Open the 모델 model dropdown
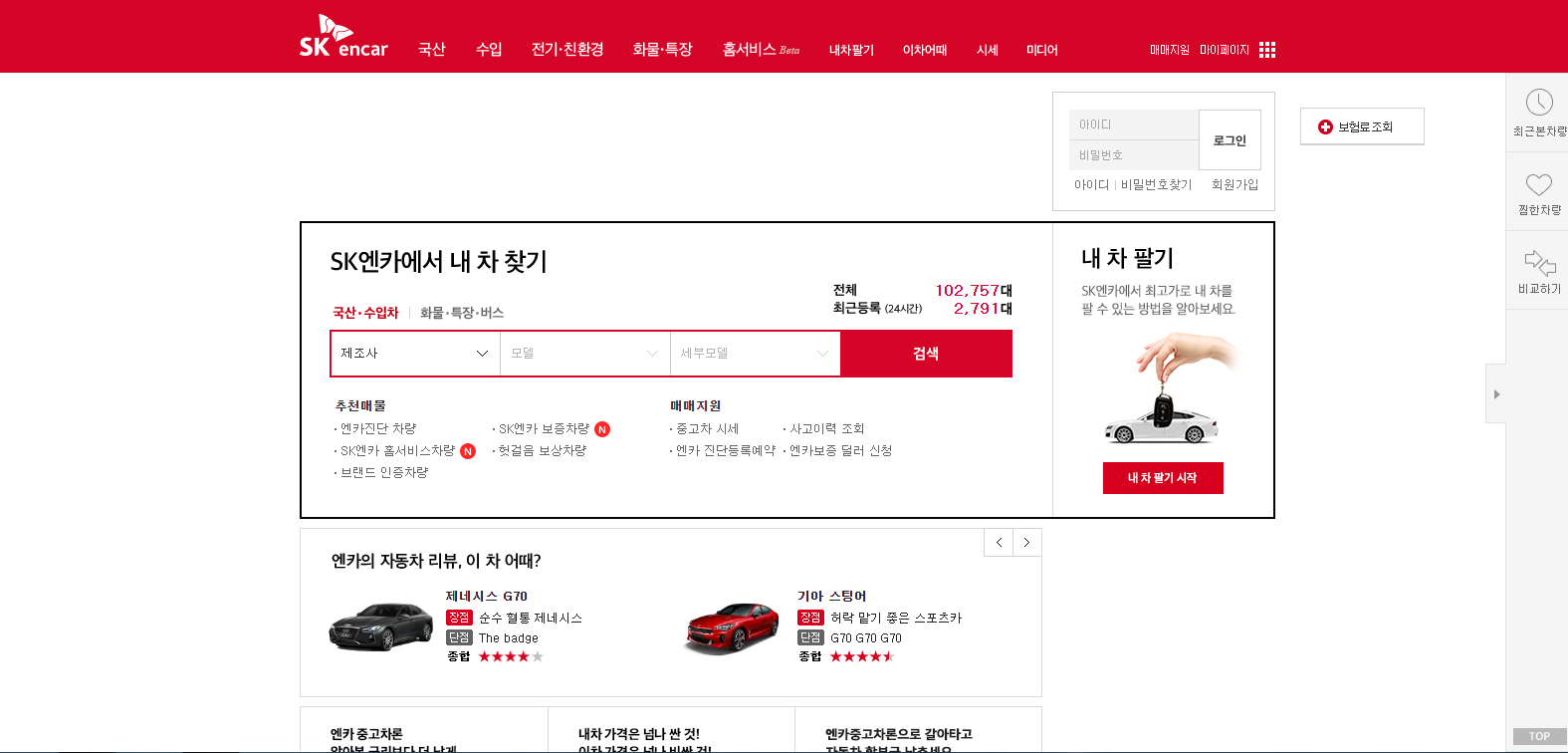The width and height of the screenshot is (1568, 753). (585, 354)
